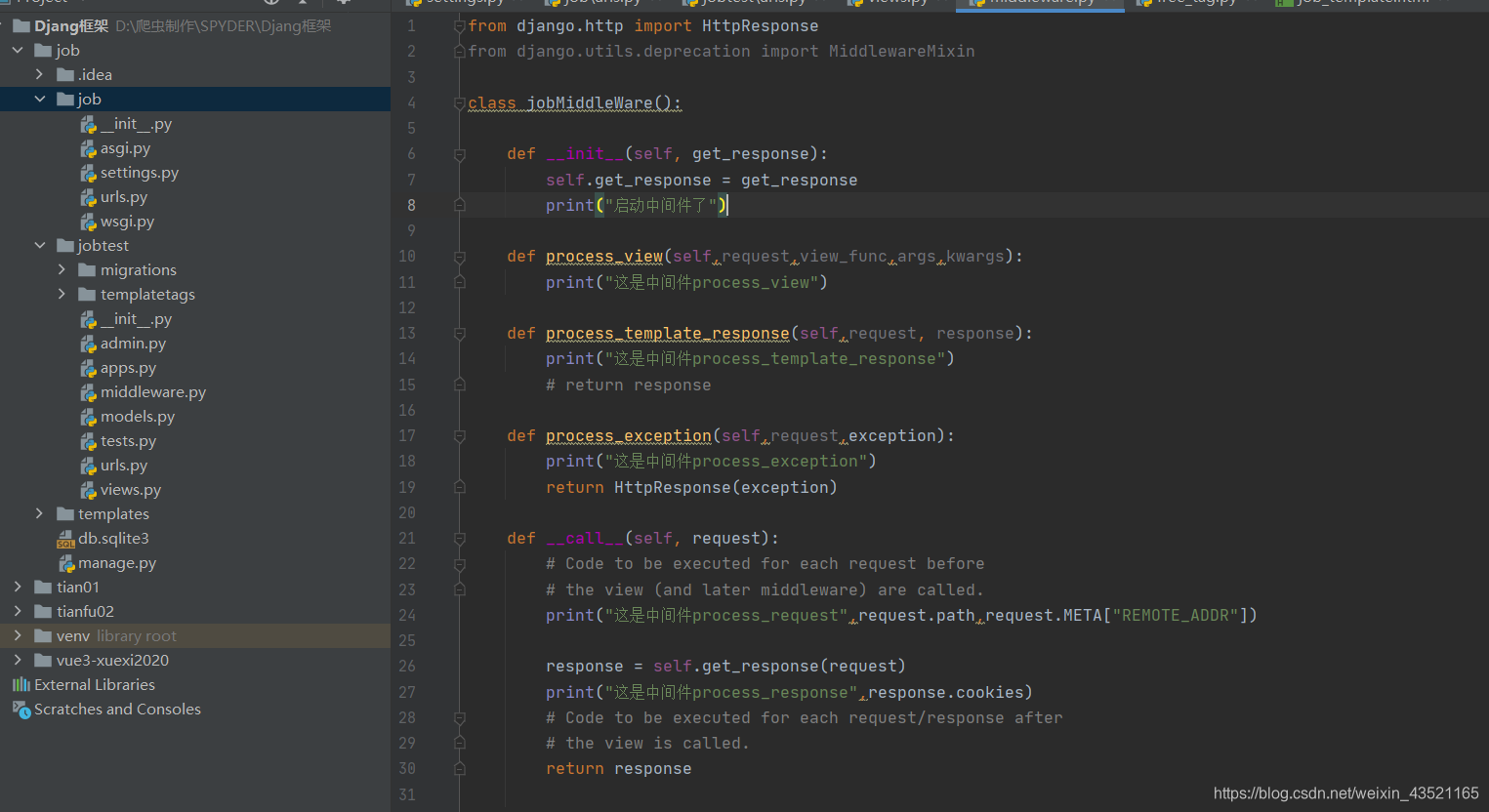Expand the migrations folder
This screenshot has height=812, width=1489.
[62, 269]
